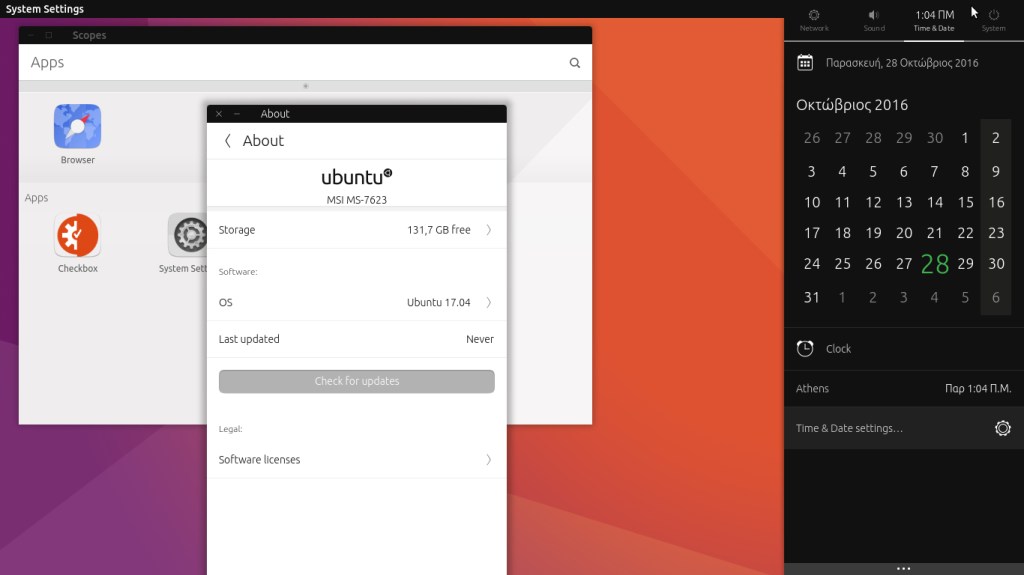
Task: Select day 28 in the calendar
Action: (x=935, y=264)
